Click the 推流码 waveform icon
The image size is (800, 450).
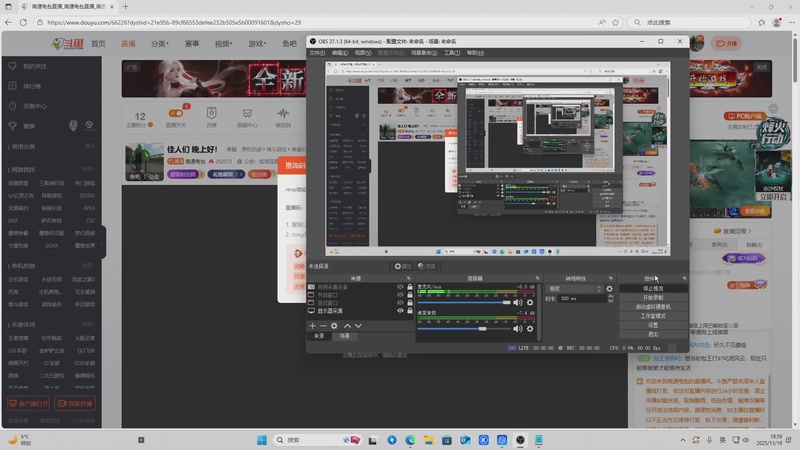283,113
